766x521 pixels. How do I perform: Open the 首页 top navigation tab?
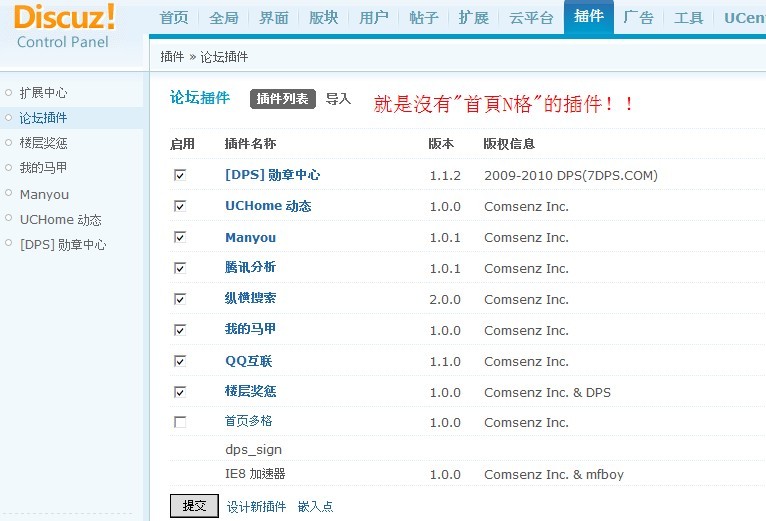174,18
